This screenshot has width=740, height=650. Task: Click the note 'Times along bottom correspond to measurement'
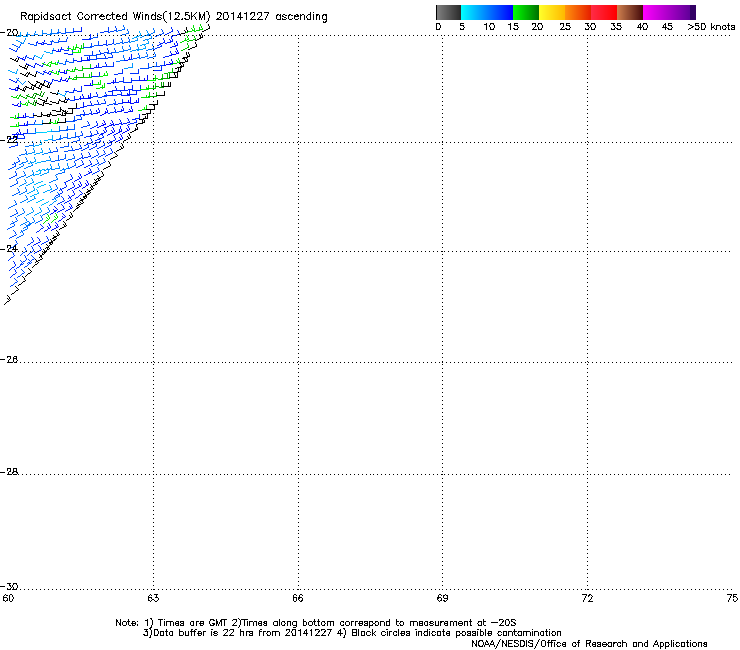357,623
